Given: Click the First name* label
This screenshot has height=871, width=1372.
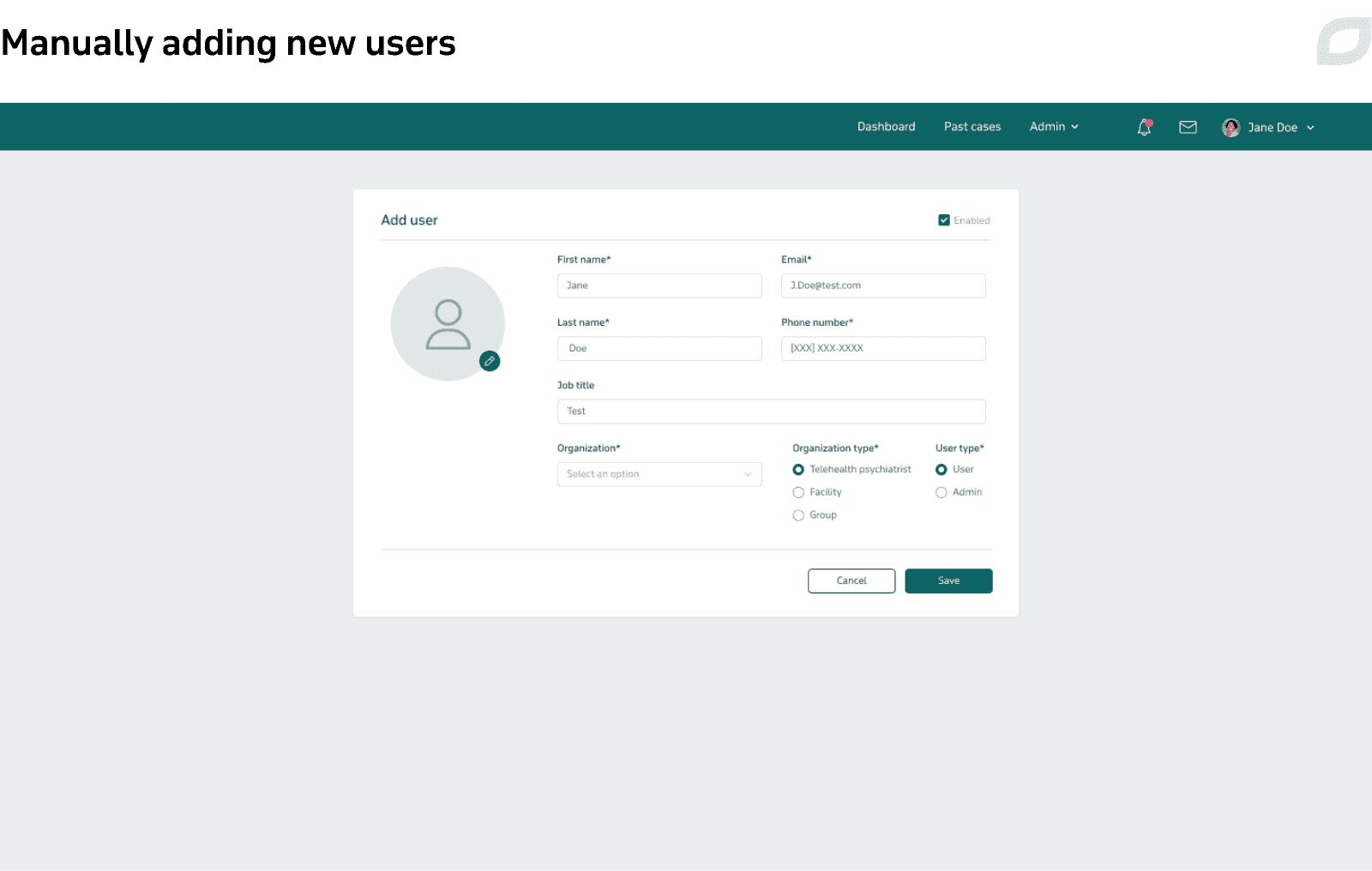Looking at the screenshot, I should click(x=584, y=260).
